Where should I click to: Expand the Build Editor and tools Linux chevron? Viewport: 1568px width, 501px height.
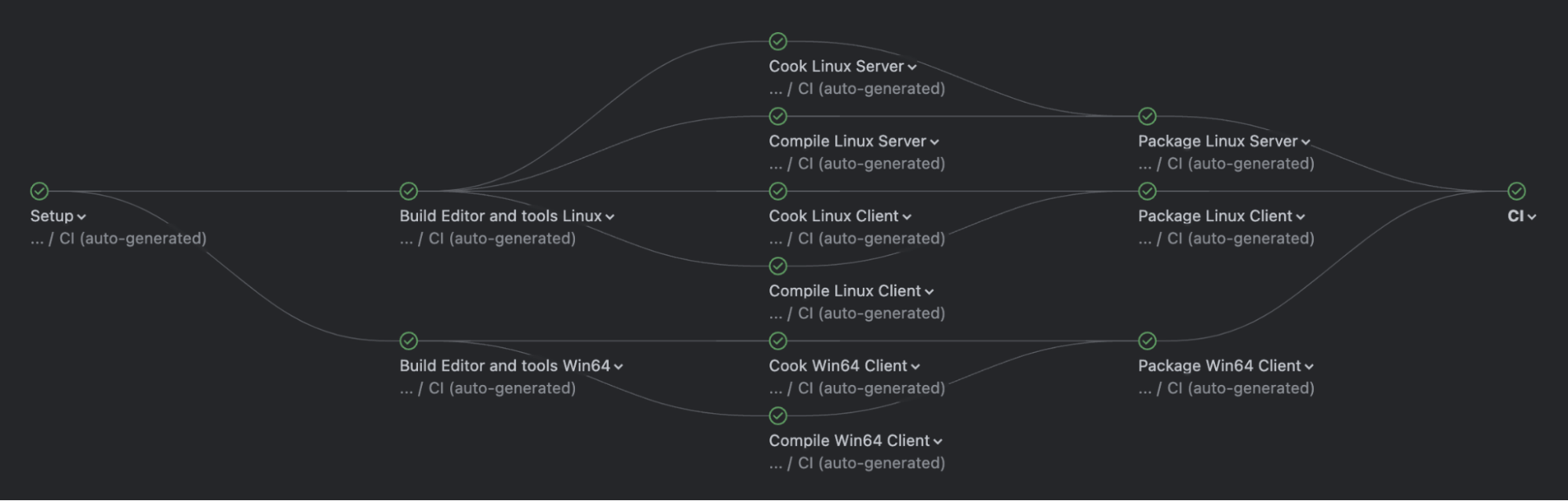tap(610, 217)
